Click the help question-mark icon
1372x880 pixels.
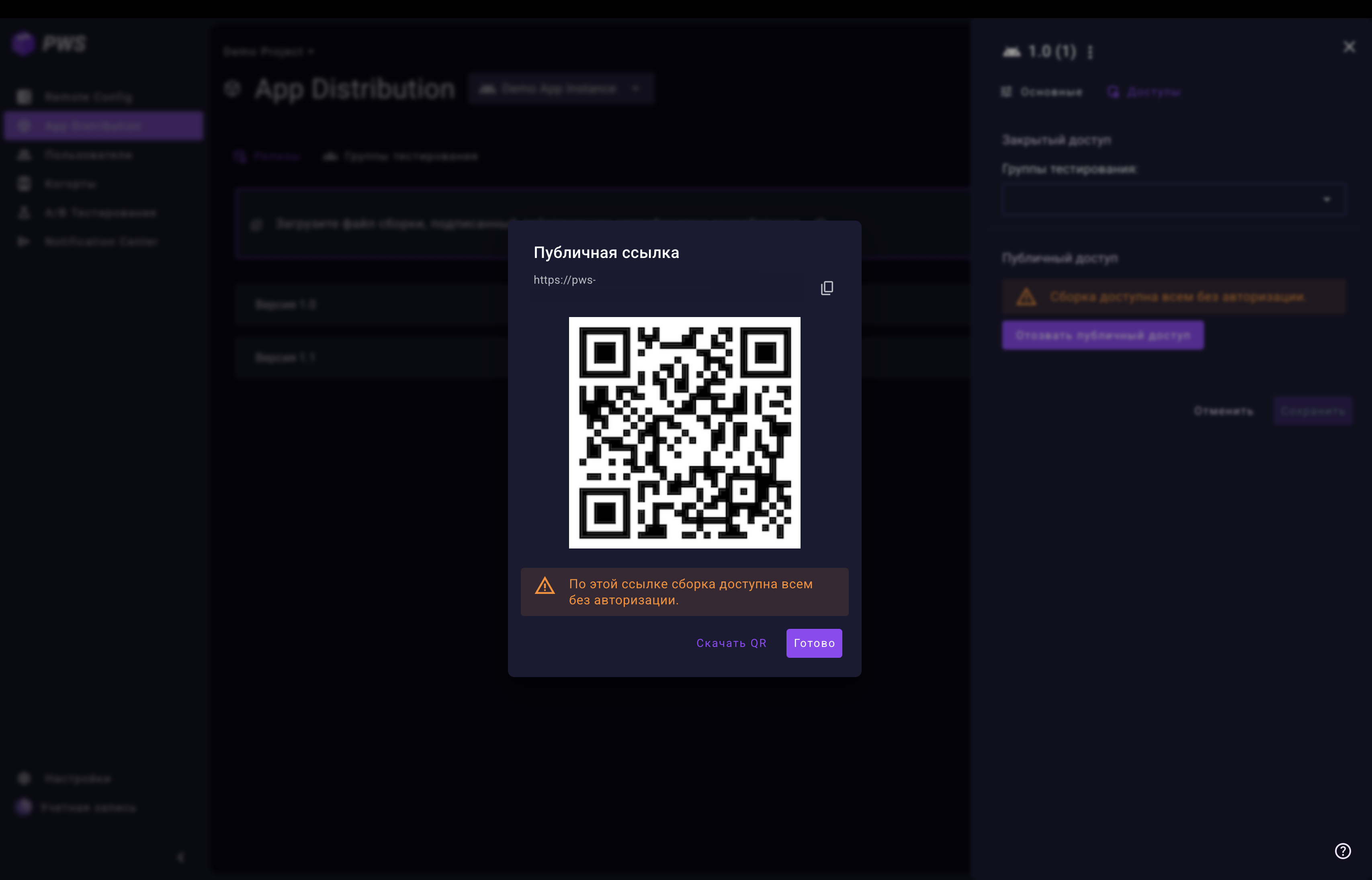[x=1342, y=851]
